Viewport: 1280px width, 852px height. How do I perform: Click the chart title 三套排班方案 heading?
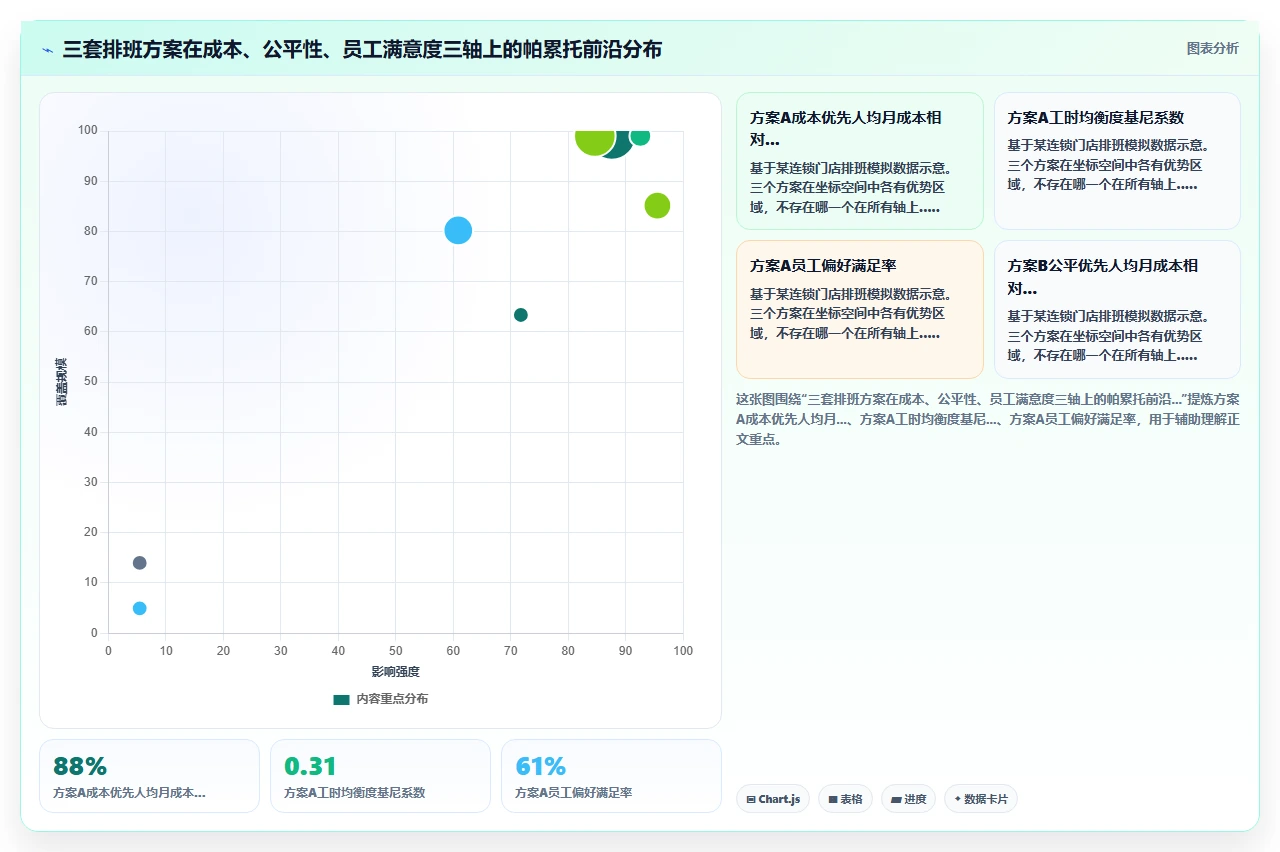(362, 49)
